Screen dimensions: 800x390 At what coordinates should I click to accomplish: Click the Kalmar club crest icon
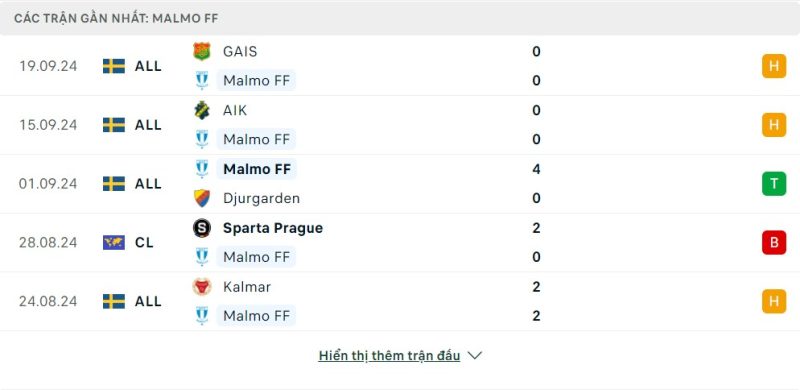tap(202, 287)
